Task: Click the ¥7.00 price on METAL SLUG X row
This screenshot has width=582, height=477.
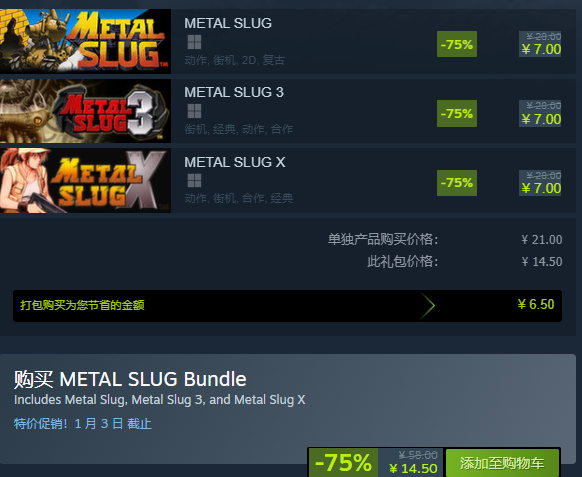Action: [541, 188]
